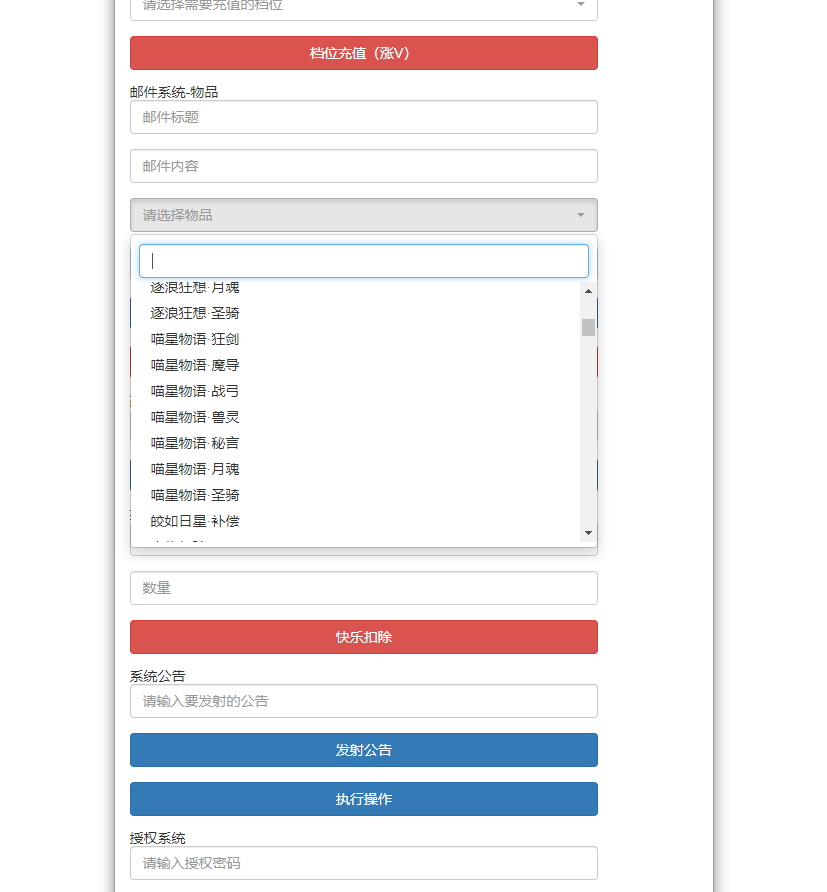Viewport: 827px width, 892px height.
Task: Pick the 喵星物语·魔导 option
Action: click(195, 365)
